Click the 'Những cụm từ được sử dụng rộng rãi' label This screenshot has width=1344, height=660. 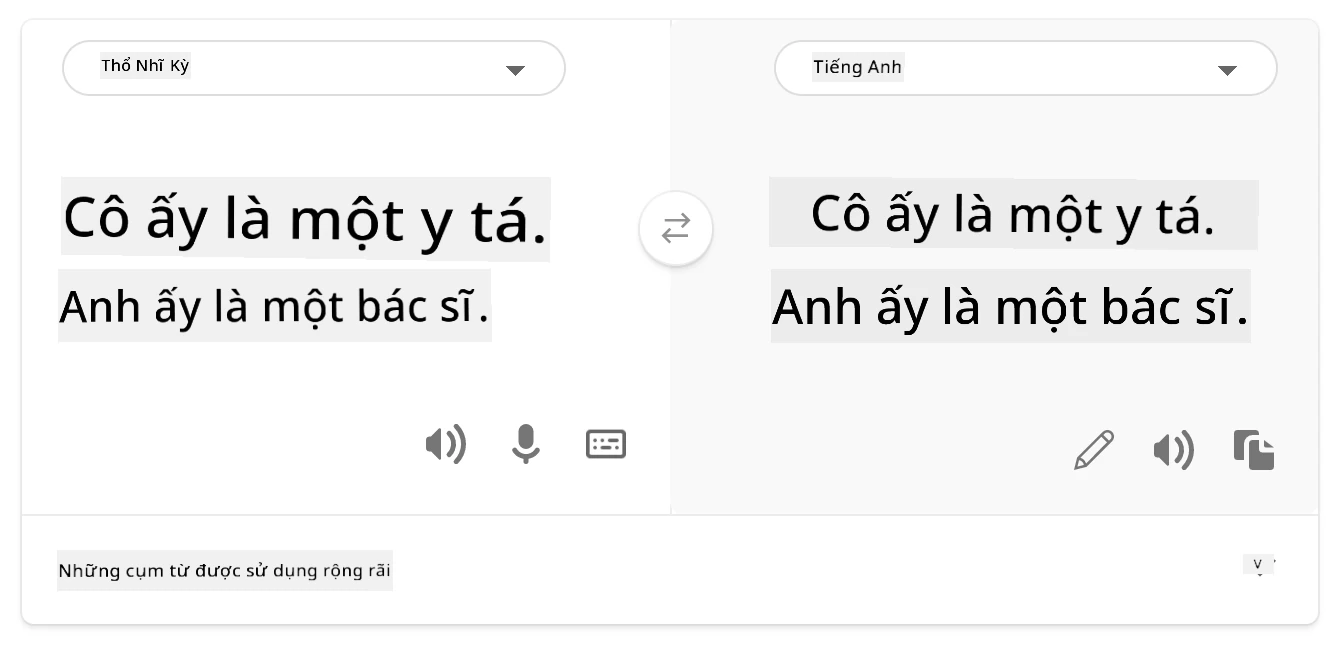[x=225, y=571]
